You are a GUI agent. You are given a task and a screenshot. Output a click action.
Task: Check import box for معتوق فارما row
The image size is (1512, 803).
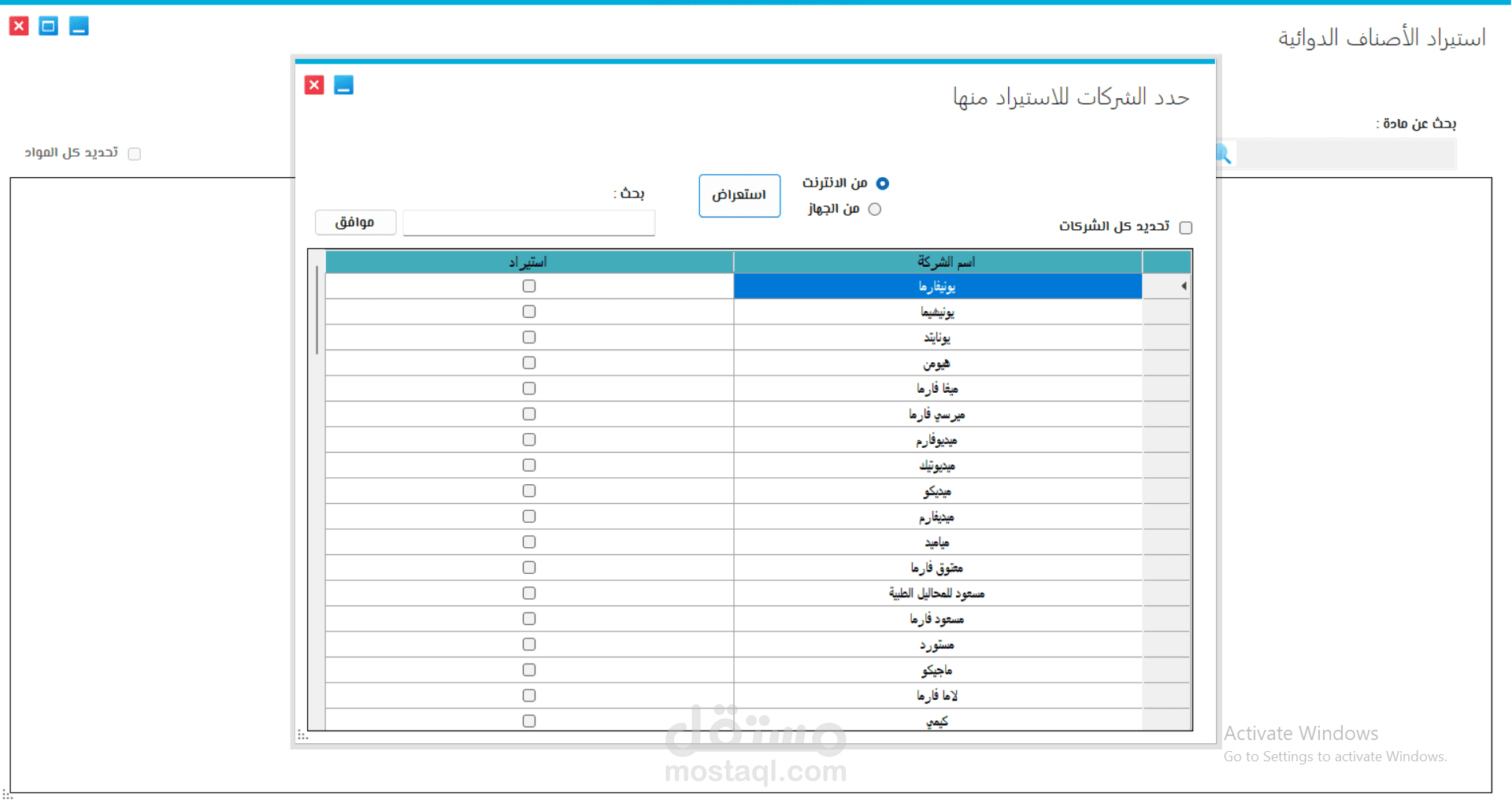click(x=529, y=568)
